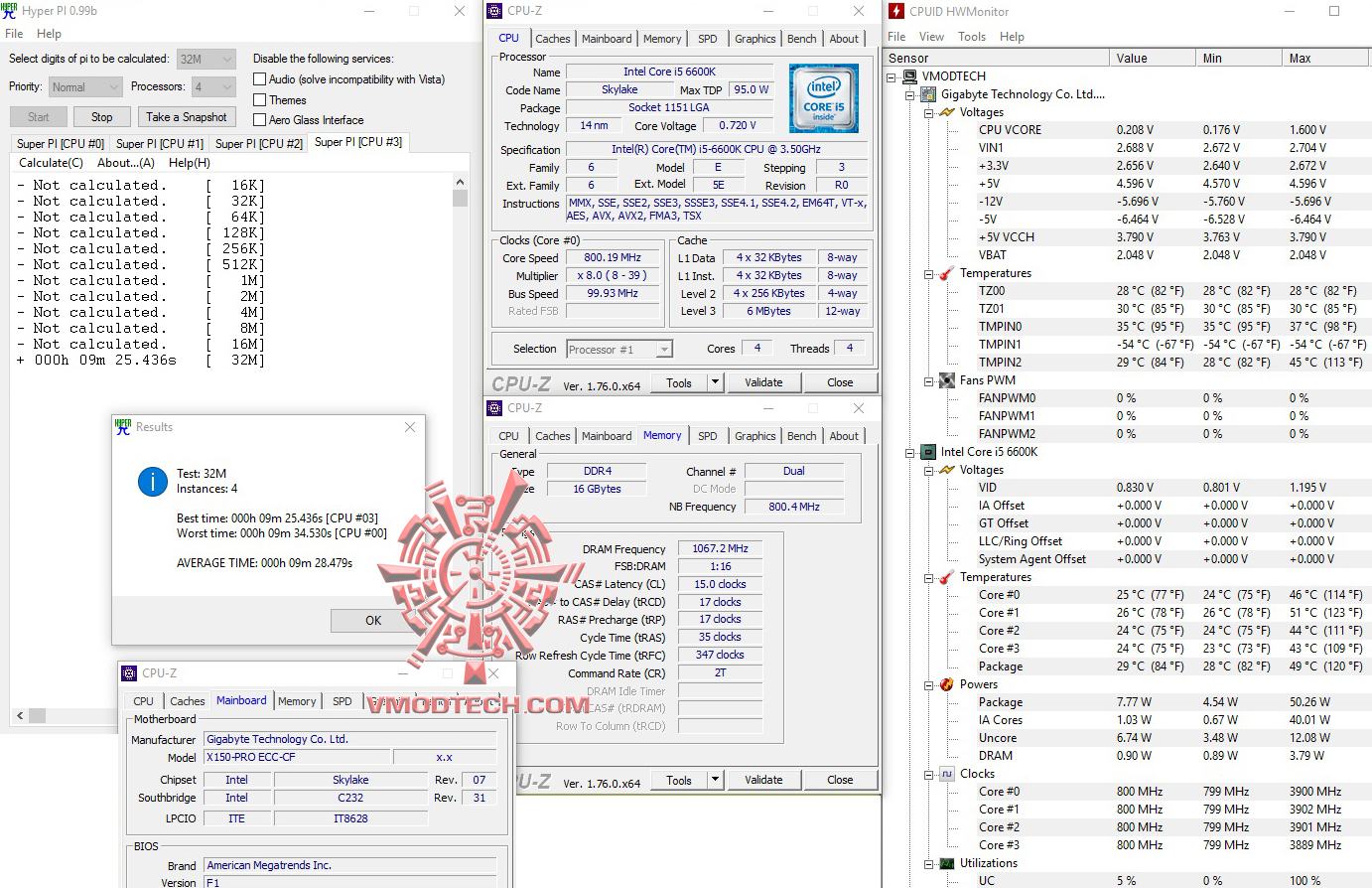Open the File menu in Hyper PI

[14, 34]
